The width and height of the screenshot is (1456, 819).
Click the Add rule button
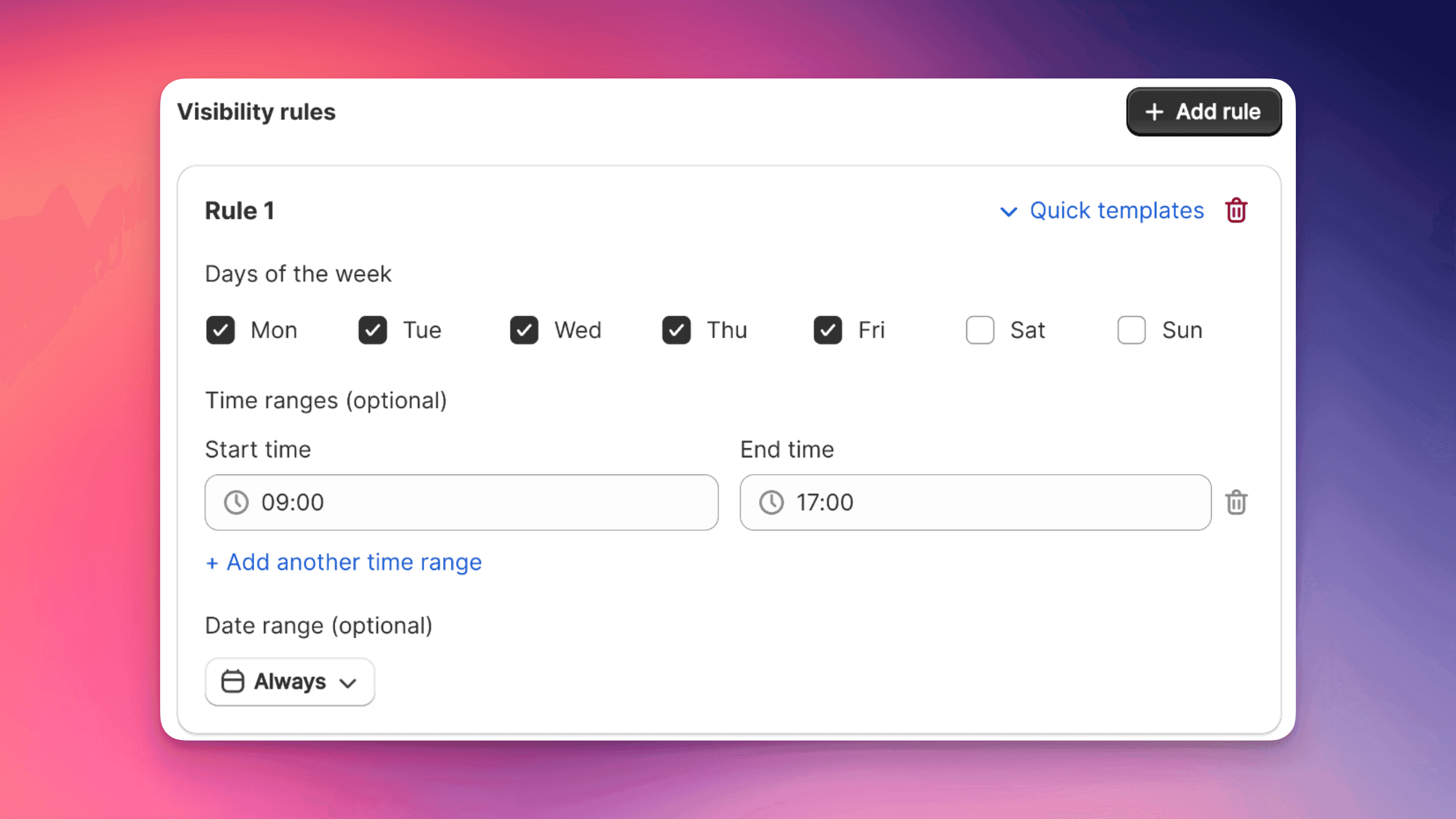pyautogui.click(x=1204, y=112)
